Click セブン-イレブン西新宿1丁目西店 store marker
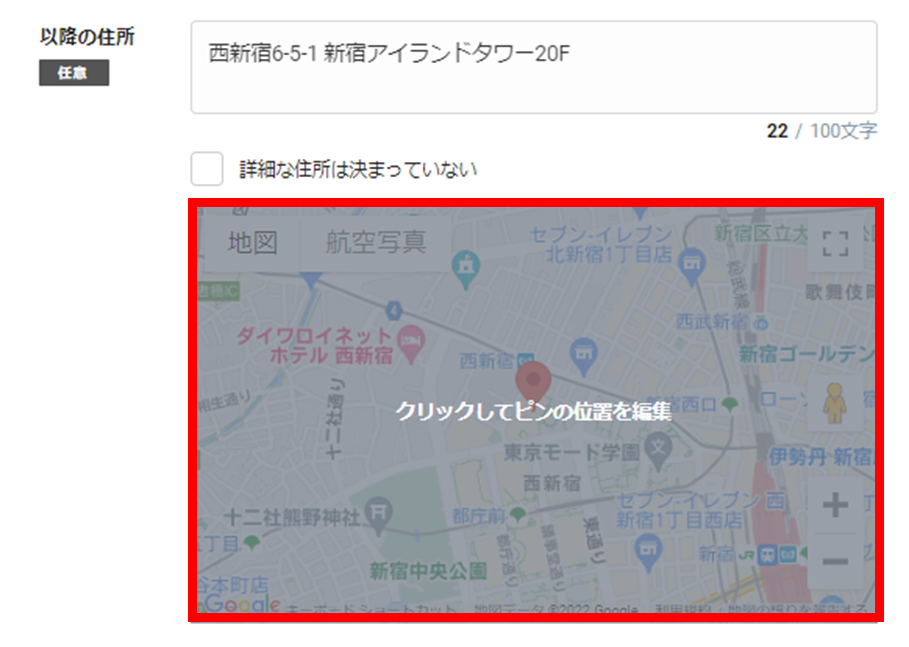This screenshot has width=909, height=647. (648, 553)
